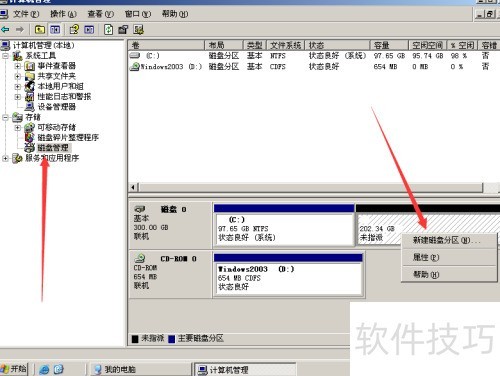Click the Forward arrow toolbar icon
500x376 pixels.
20,30
